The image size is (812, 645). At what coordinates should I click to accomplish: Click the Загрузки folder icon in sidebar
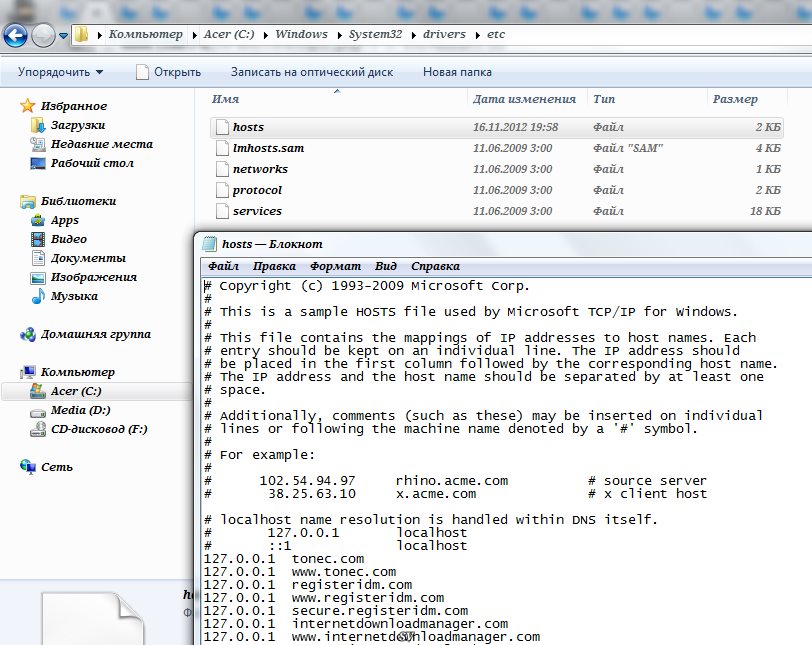[x=38, y=125]
